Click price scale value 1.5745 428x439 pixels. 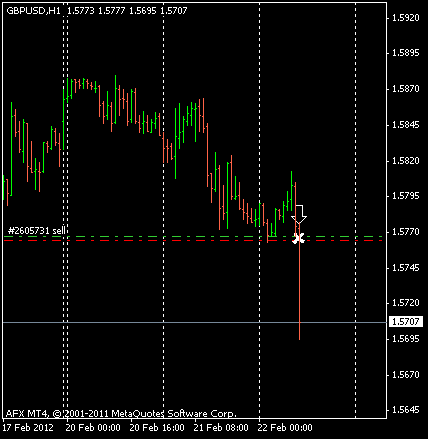point(406,268)
